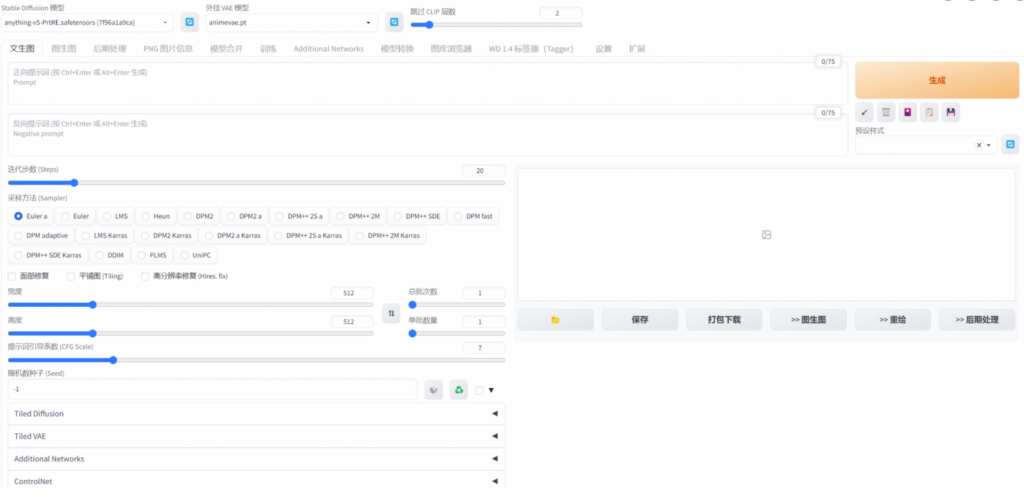This screenshot has width=1024, height=502.
Task: Expand the ControlNet section
Action: tap(255, 481)
